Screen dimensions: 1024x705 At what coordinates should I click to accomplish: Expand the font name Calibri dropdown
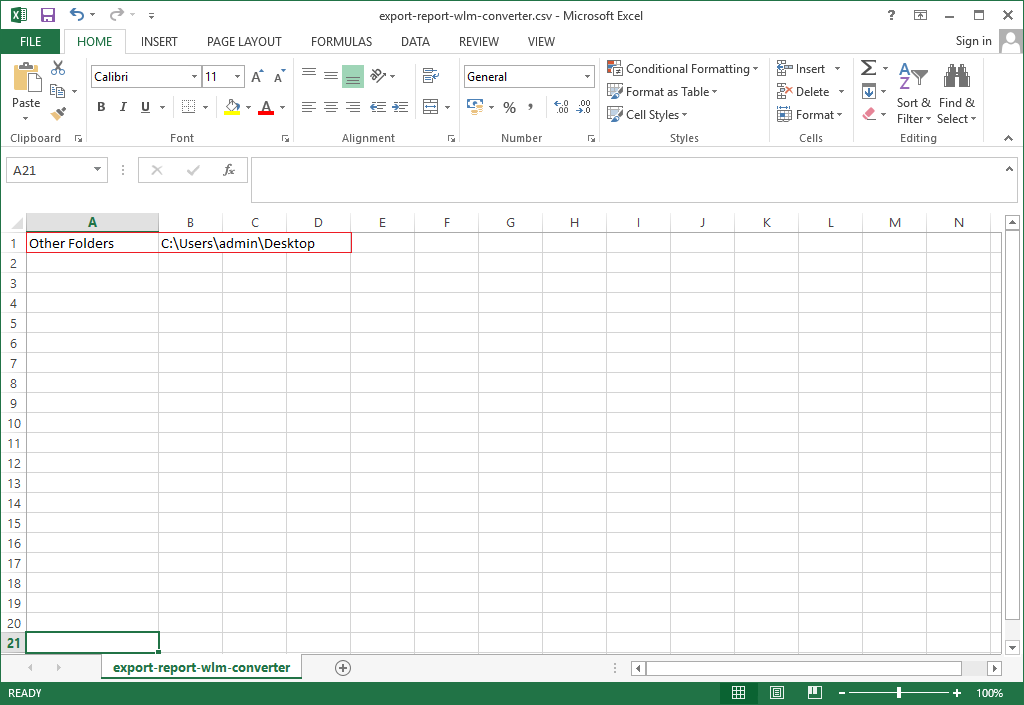194,76
